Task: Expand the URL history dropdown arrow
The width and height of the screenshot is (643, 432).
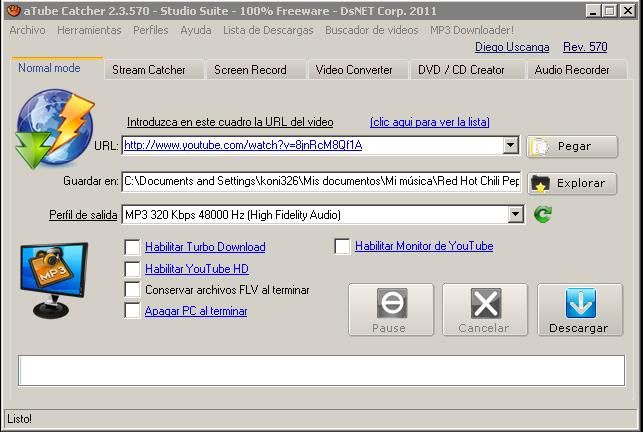Action: click(x=510, y=146)
